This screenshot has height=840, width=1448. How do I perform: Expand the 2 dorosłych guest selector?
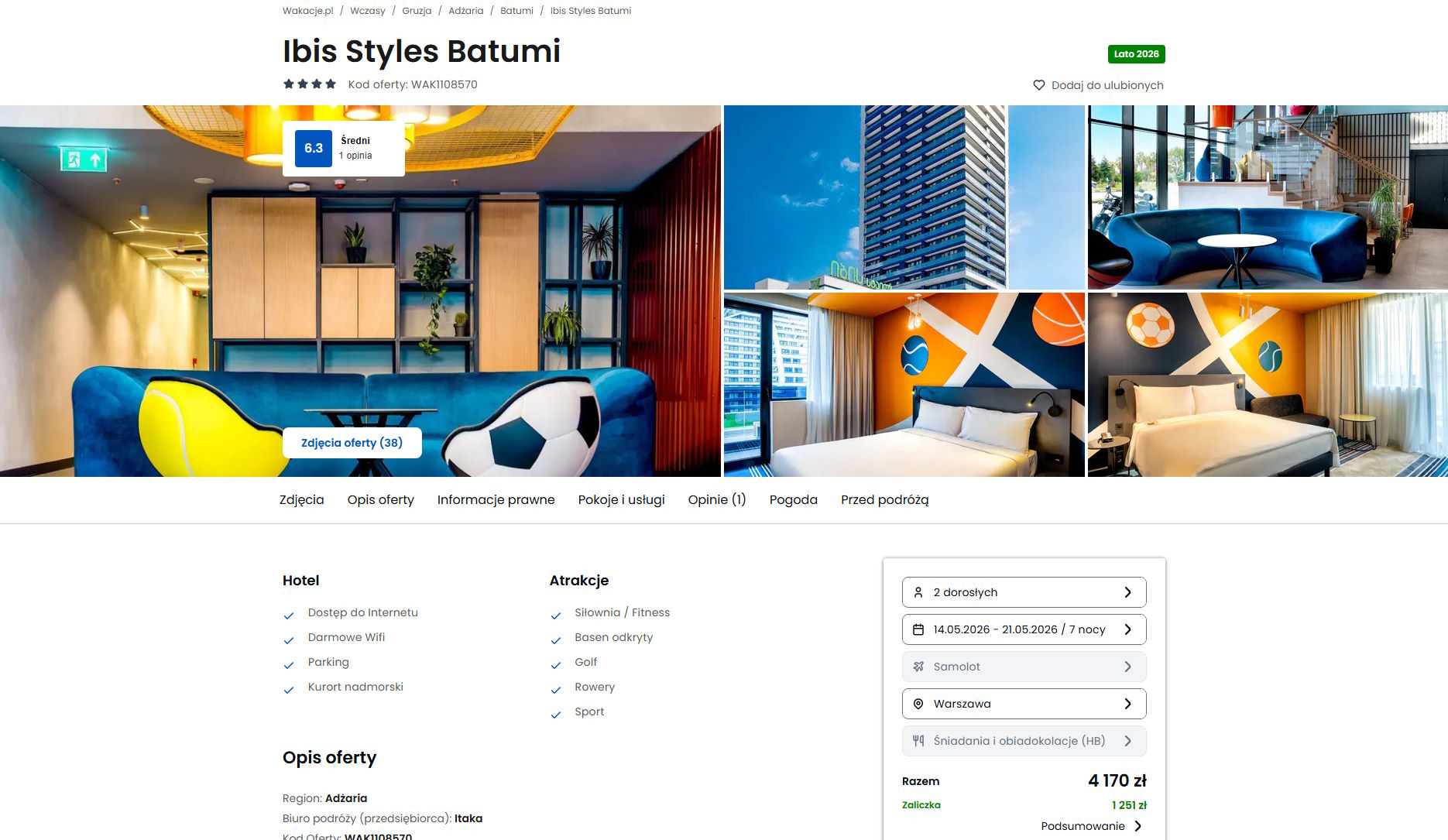pyautogui.click(x=1024, y=592)
